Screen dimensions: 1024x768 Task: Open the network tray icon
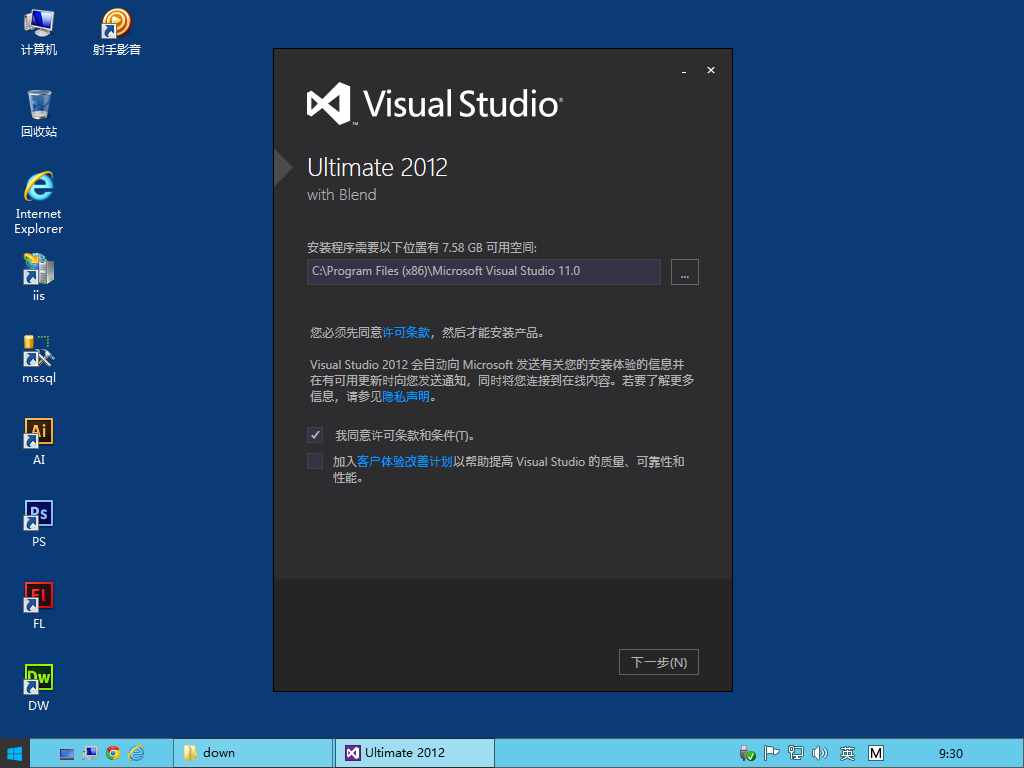click(x=795, y=754)
